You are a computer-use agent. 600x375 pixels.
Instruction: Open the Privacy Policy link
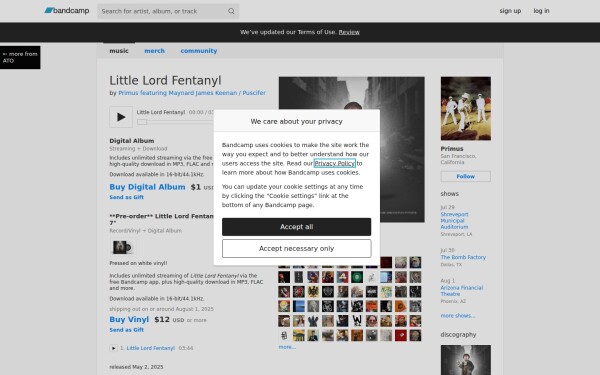[334, 163]
